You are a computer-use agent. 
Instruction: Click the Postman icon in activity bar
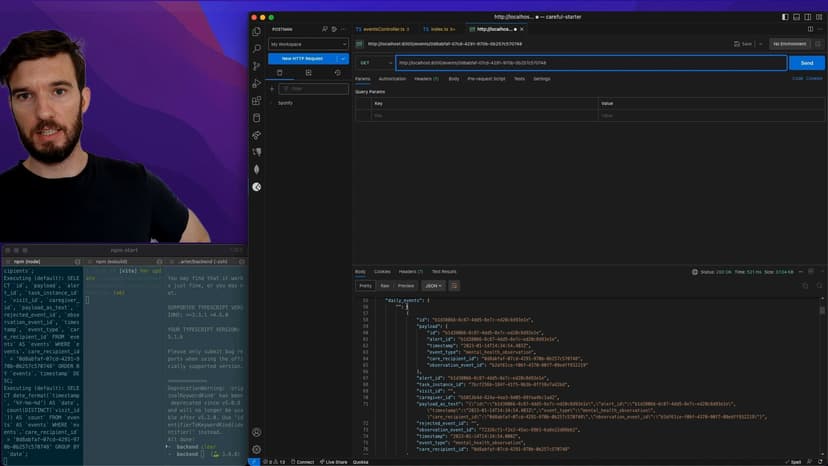(257, 186)
